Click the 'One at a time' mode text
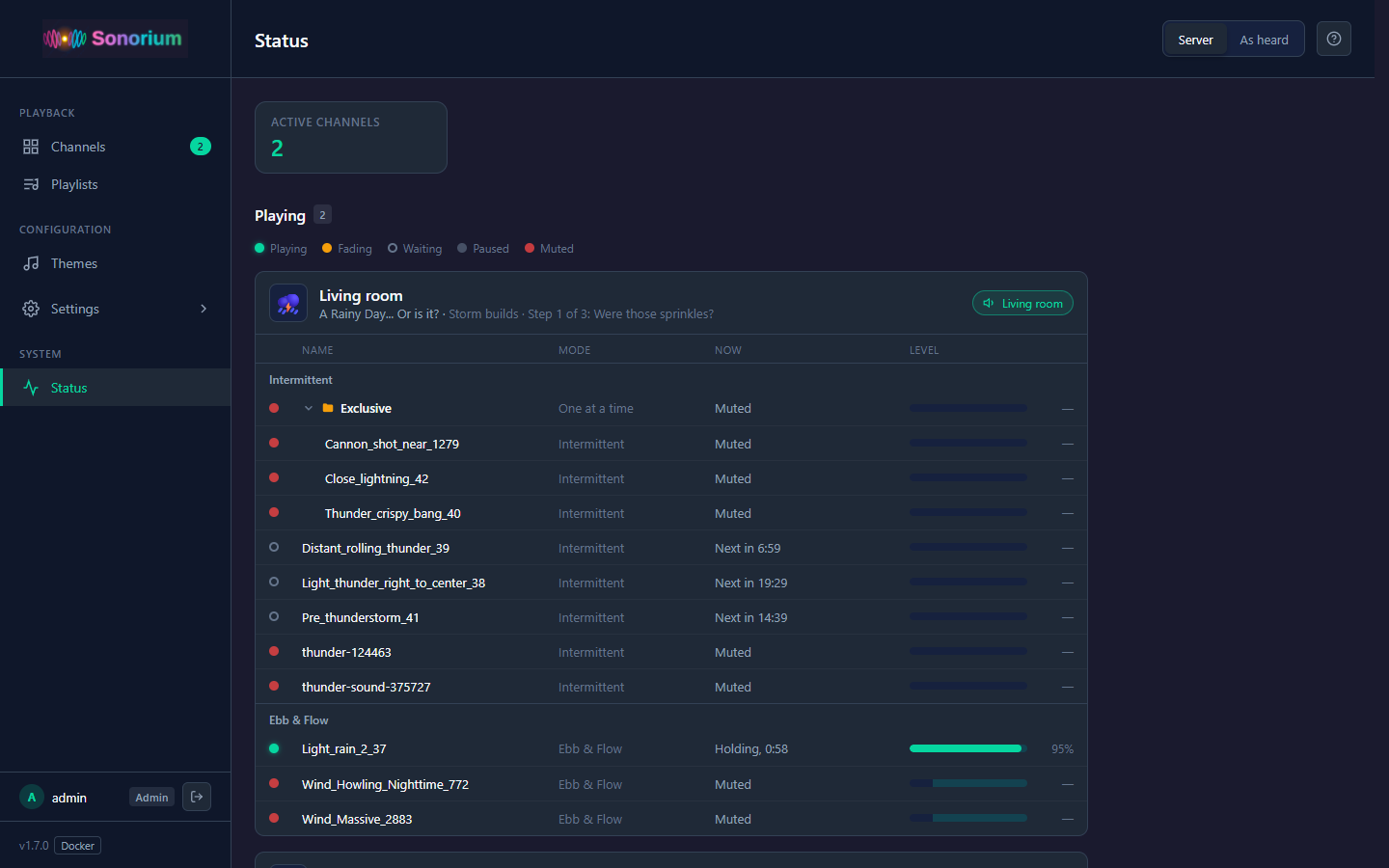Viewport: 1389px width, 868px height. [596, 408]
